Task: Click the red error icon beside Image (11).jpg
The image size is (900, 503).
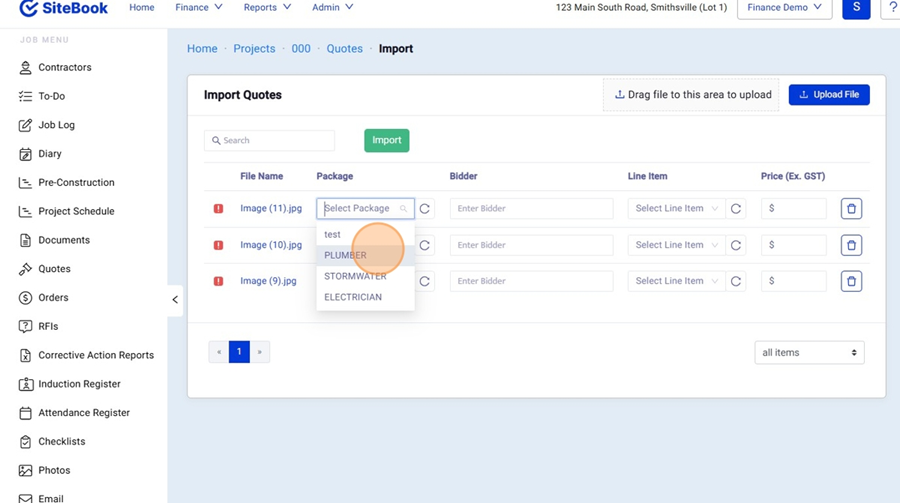Action: 218,209
